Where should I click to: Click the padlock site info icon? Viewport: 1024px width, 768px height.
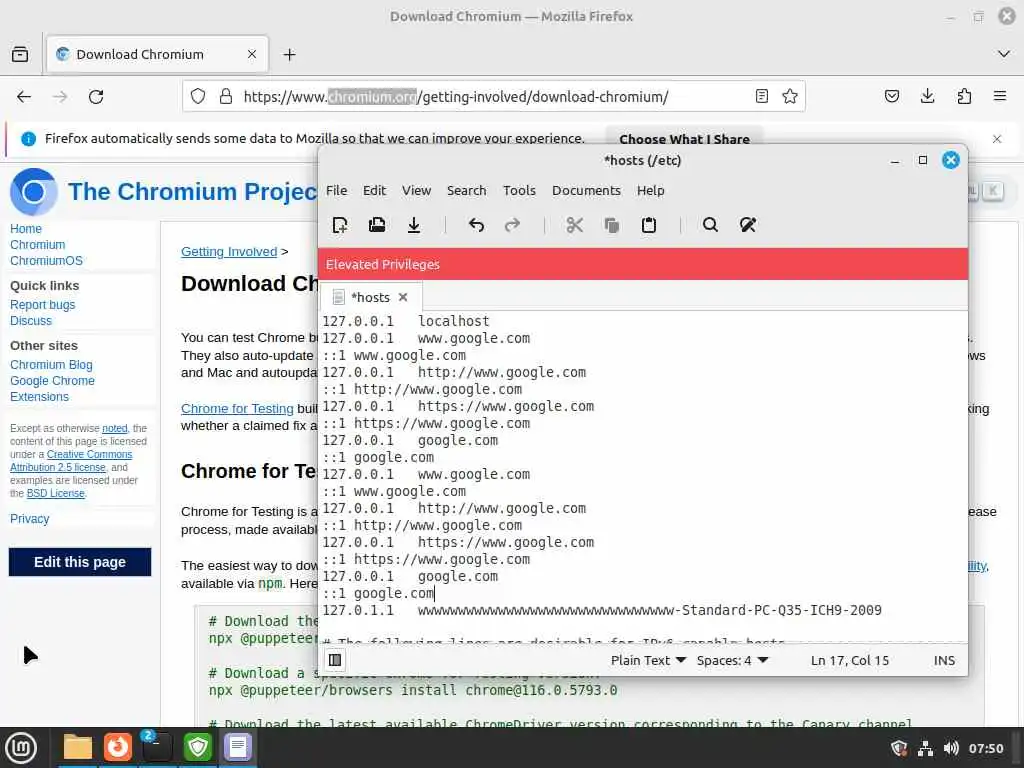coord(226,97)
